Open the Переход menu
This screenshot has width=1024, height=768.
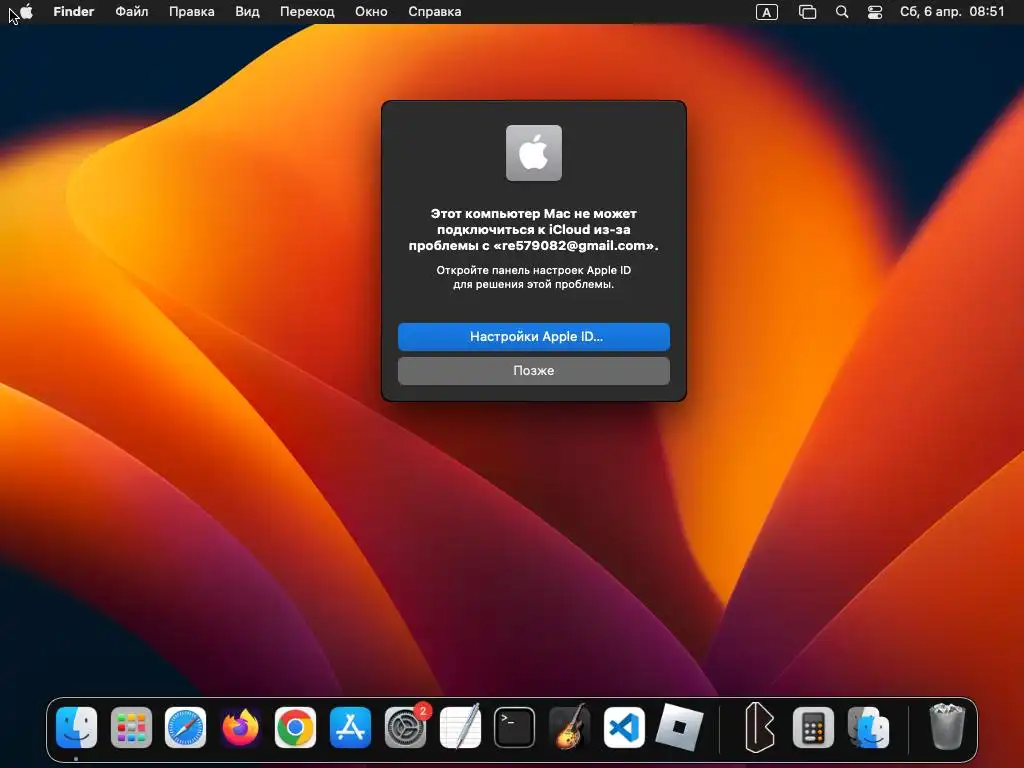(x=307, y=12)
